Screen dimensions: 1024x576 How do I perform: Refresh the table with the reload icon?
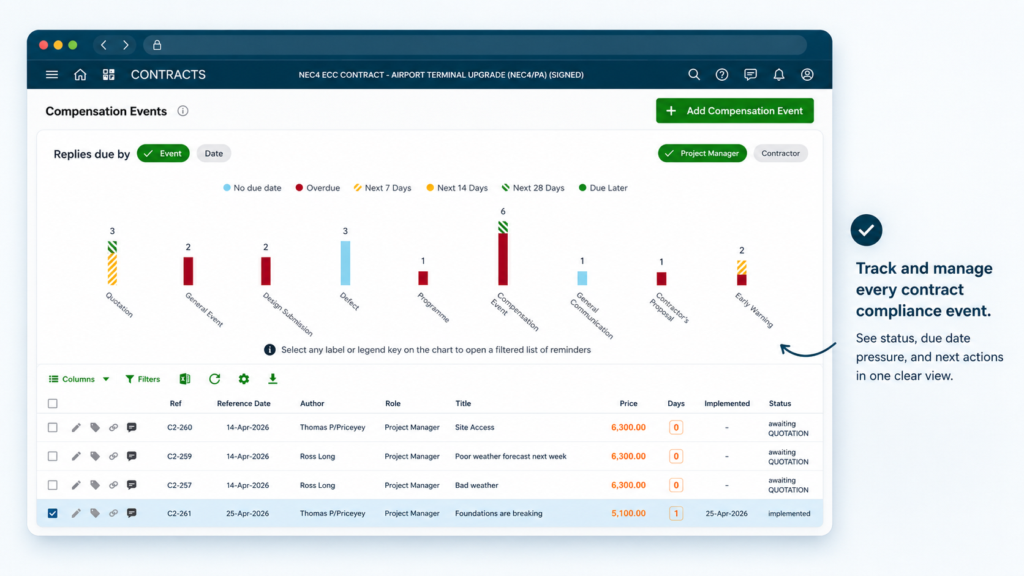[214, 379]
